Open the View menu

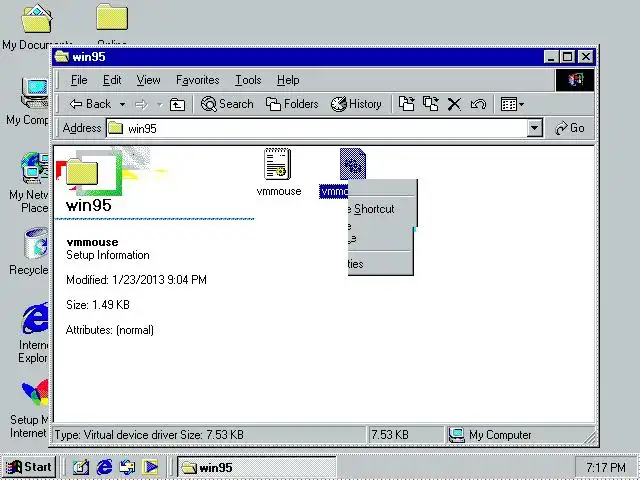(148, 80)
